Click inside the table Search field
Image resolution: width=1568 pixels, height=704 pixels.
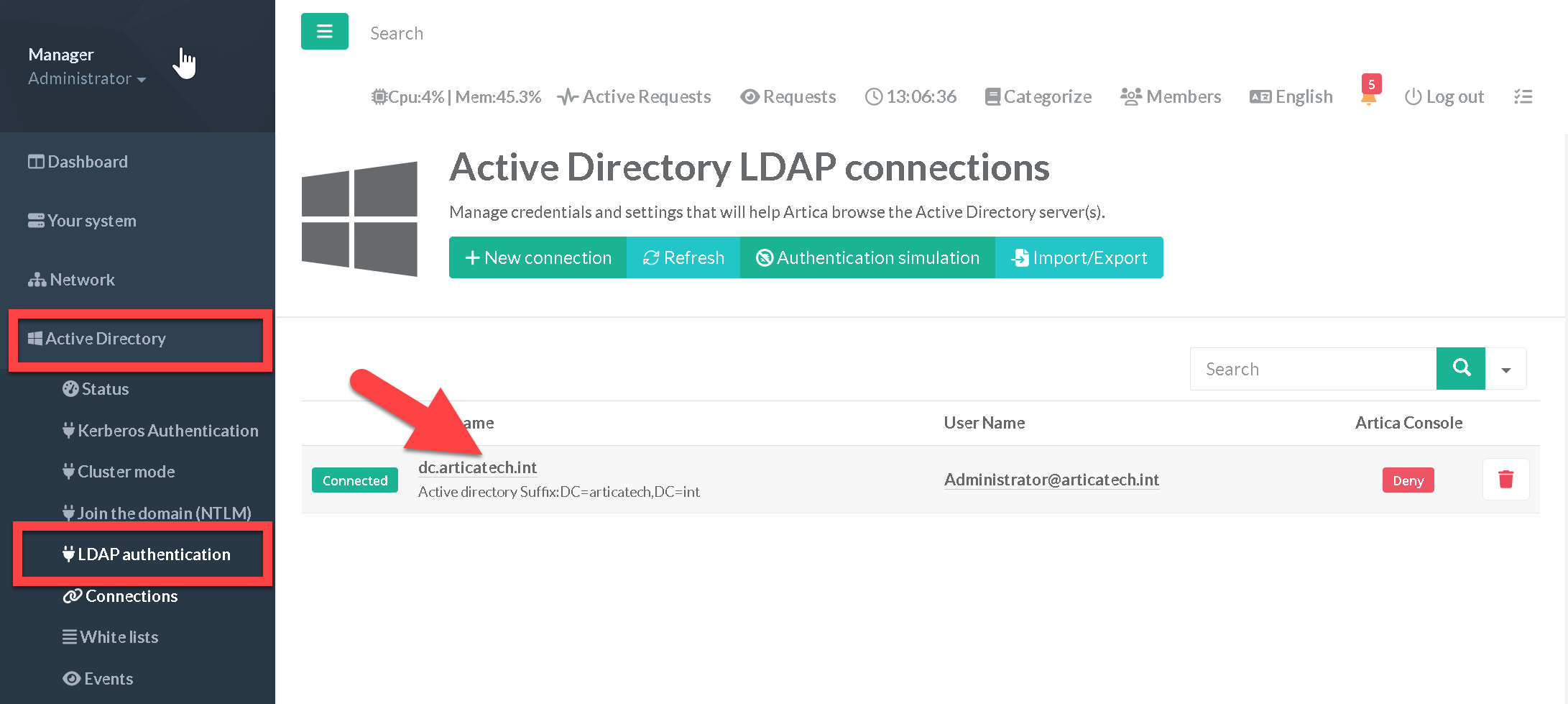1313,370
